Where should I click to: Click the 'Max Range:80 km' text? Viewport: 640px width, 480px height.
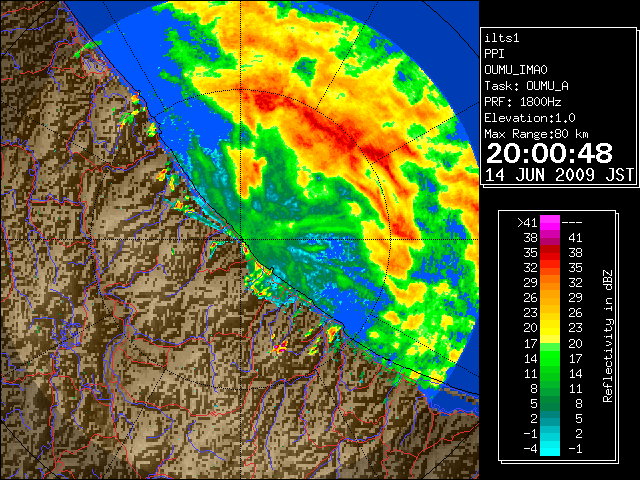(536, 134)
